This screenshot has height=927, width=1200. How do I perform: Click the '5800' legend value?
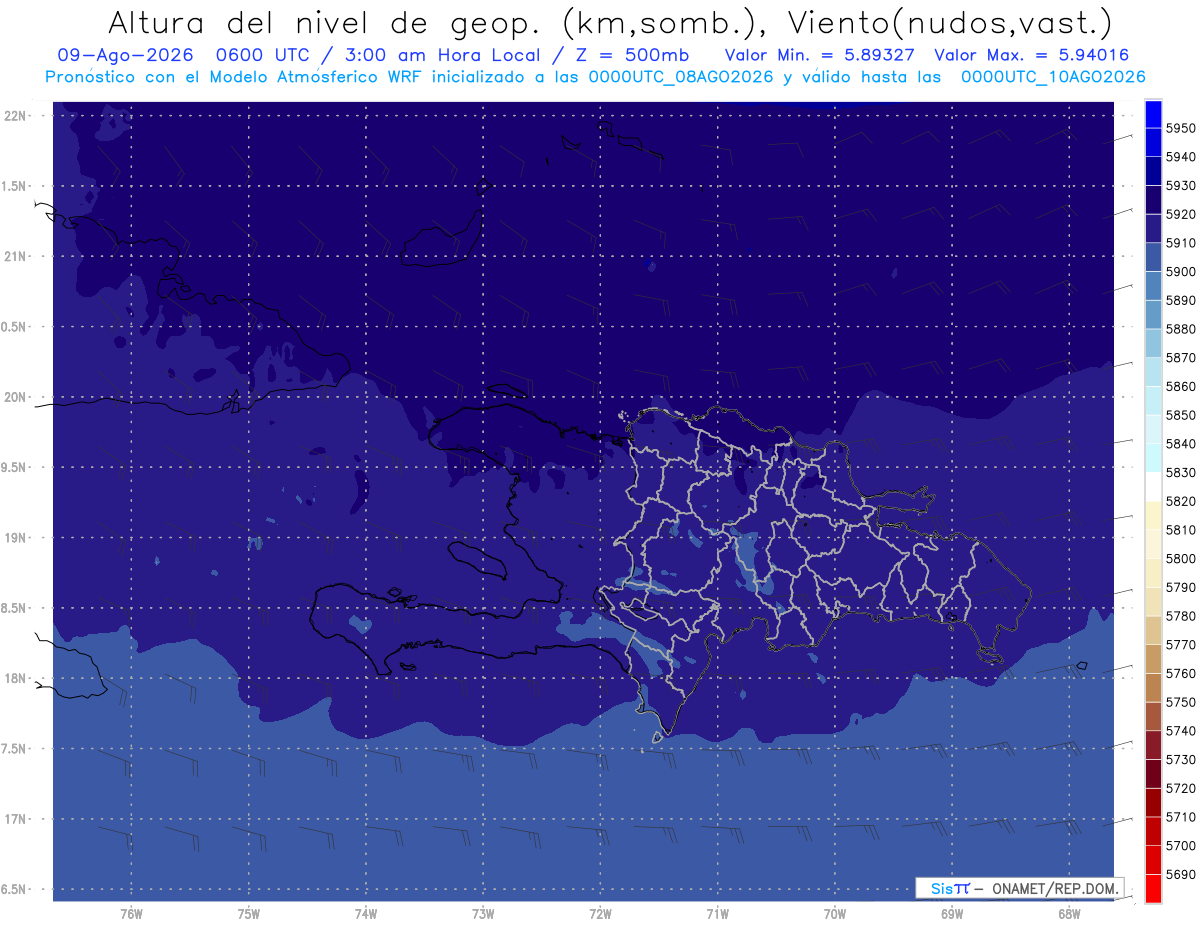pyautogui.click(x=1181, y=558)
